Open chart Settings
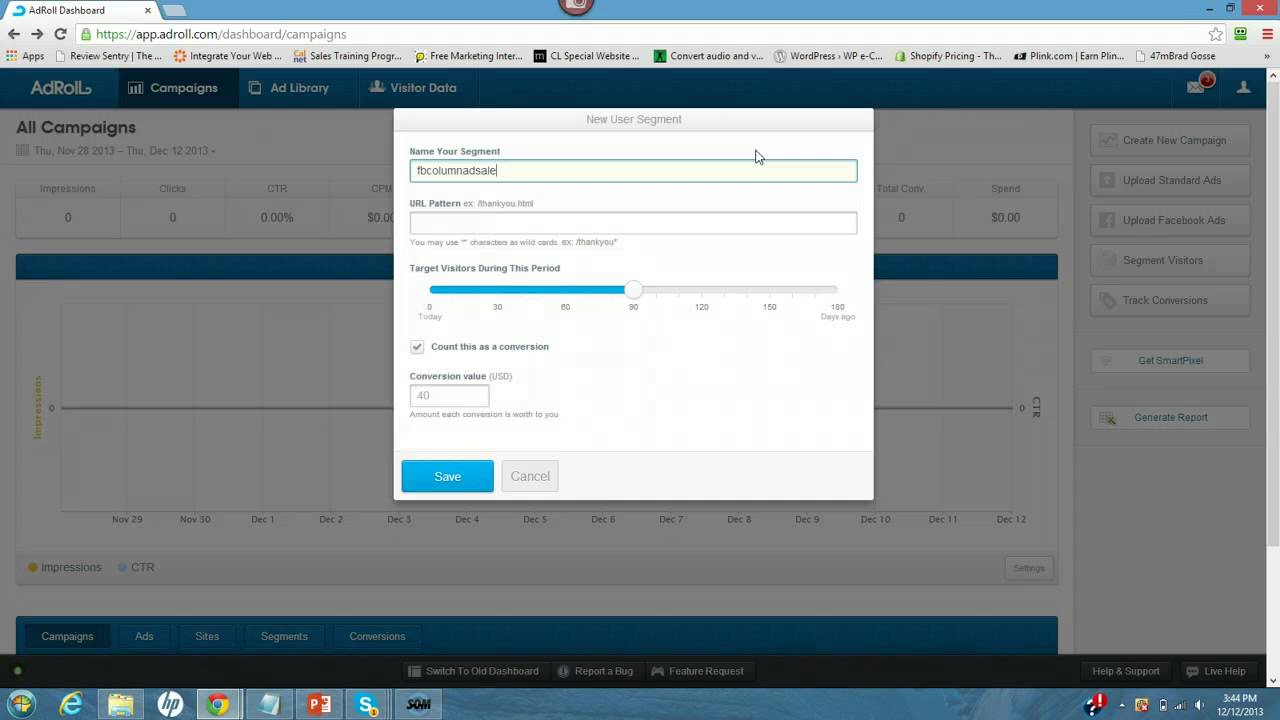1280x720 pixels. click(1028, 568)
